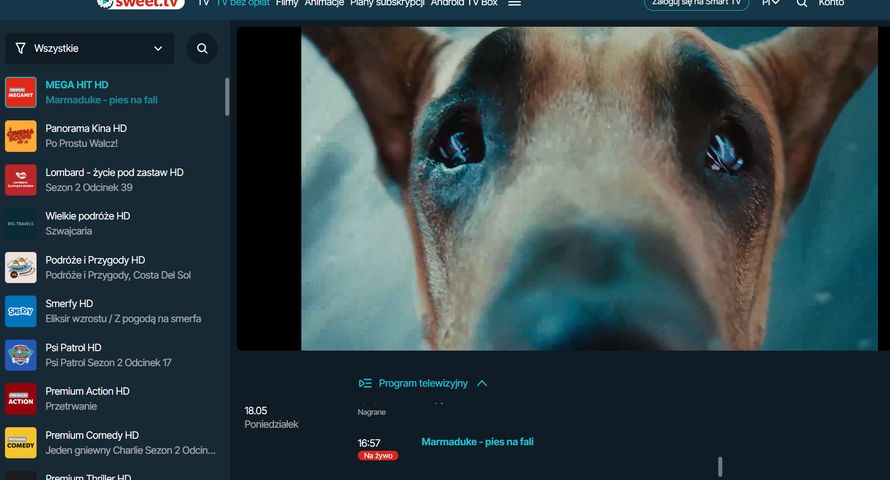This screenshot has width=890, height=480.
Task: Open Plany subskrypcji in navigation
Action: coord(387,3)
